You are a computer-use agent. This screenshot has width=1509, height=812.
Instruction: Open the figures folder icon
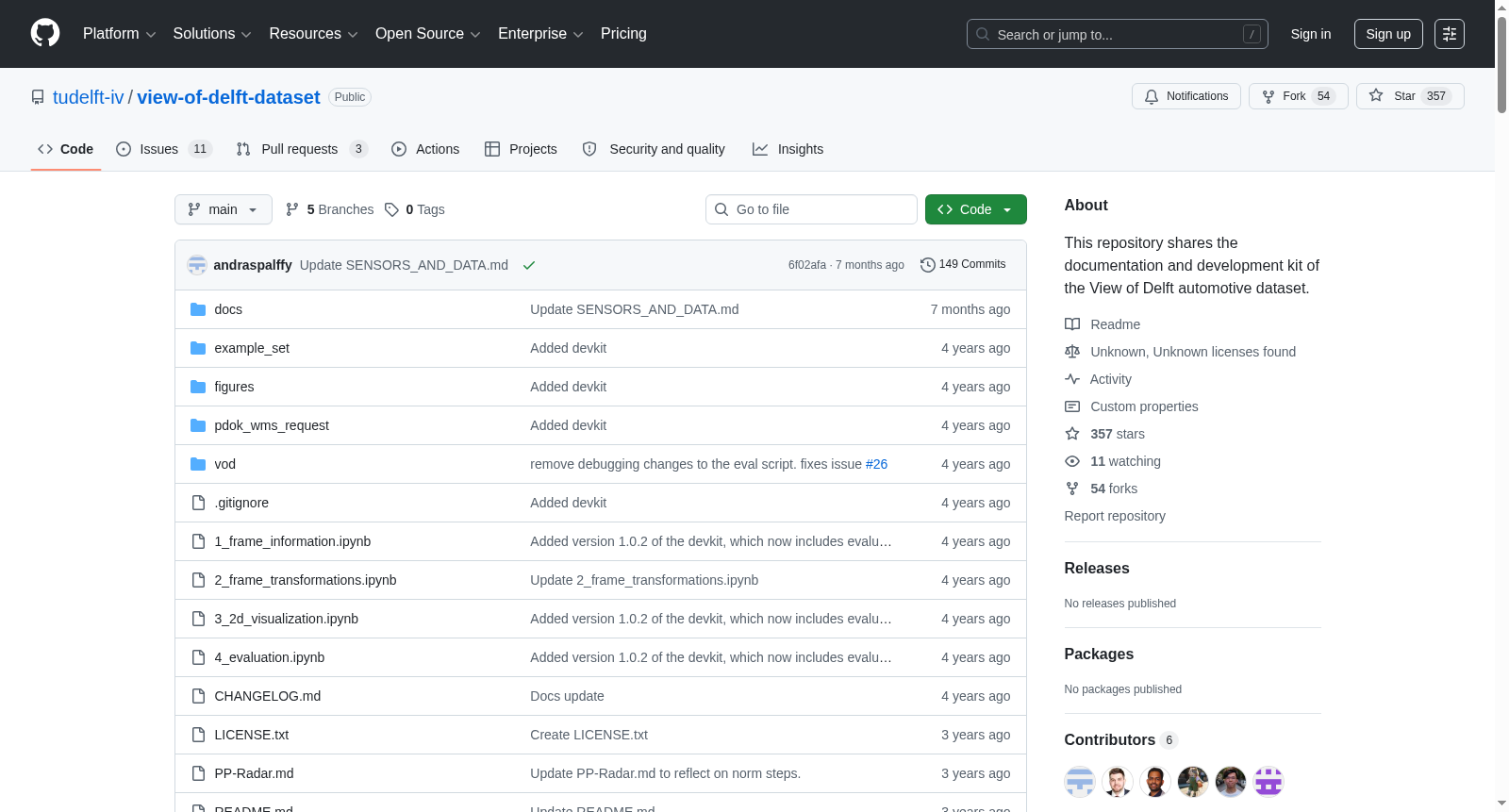coord(198,387)
